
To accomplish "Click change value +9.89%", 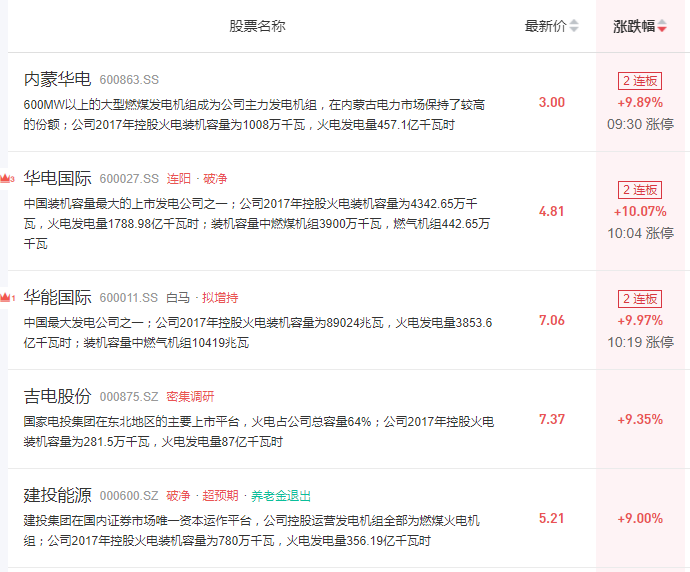I will click(x=640, y=103).
